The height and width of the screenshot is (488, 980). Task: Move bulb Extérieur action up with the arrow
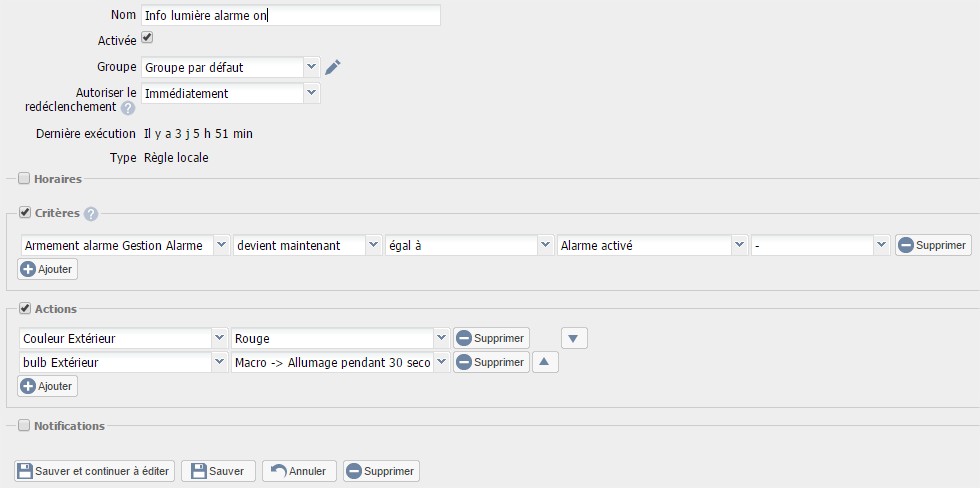coord(545,362)
